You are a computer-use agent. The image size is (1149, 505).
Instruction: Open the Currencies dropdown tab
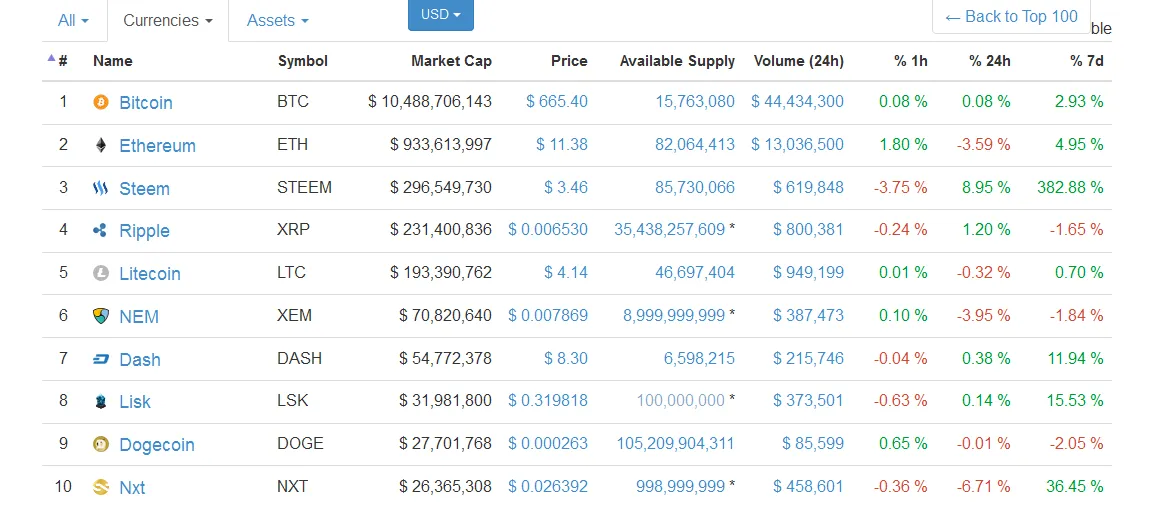click(x=168, y=21)
